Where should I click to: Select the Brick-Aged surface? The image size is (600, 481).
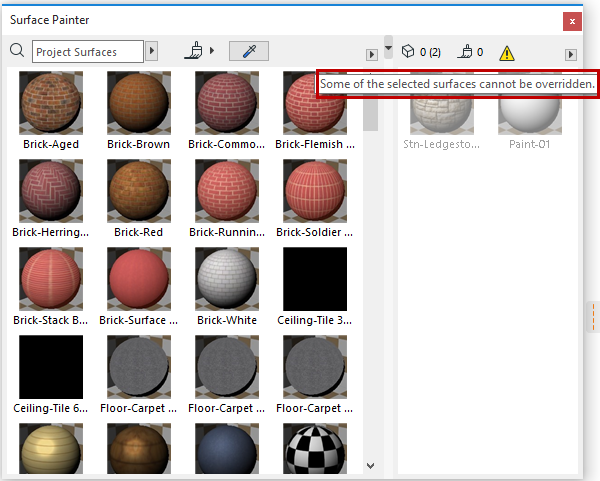tap(51, 101)
